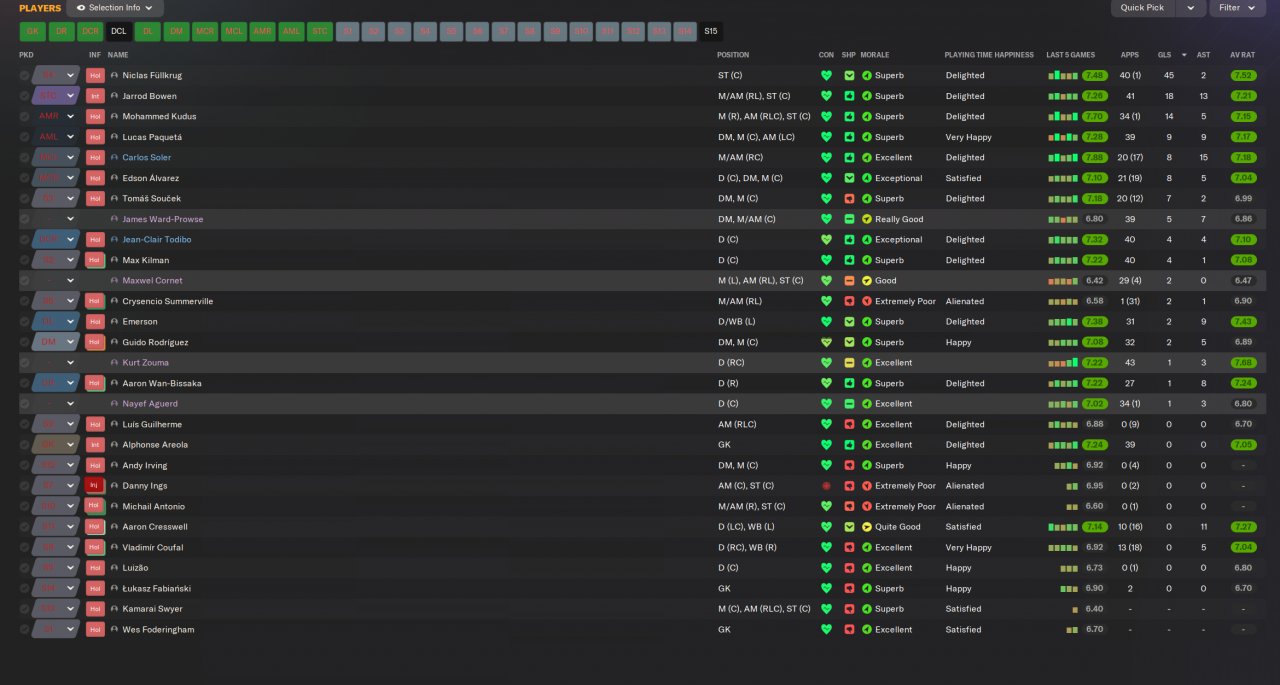The image size is (1280, 685).
Task: Toggle the picked checkmark for Lucas Paquetá
Action: click(25, 137)
